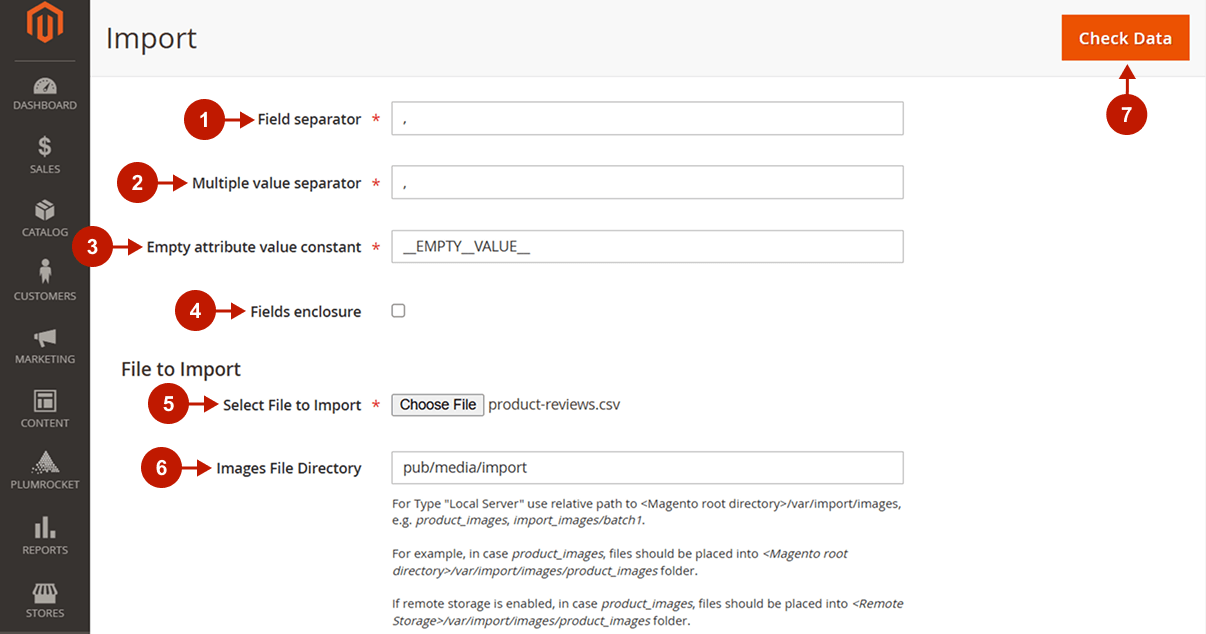Click the Images File Directory label
Viewport: 1206px width, 634px height.
pyautogui.click(x=288, y=468)
